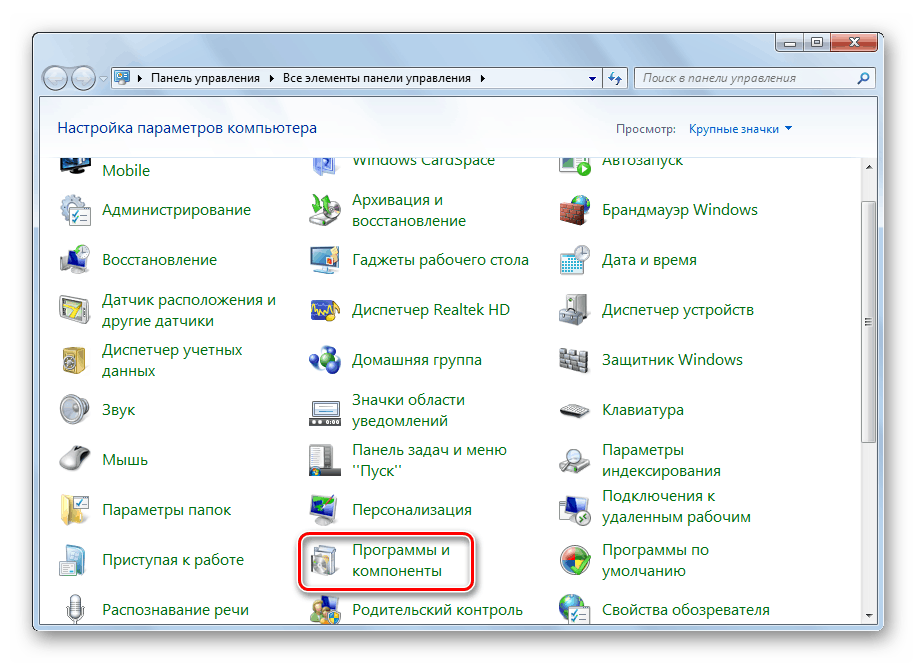917x664 pixels.
Task: Open the Администрирование link
Action: point(177,210)
